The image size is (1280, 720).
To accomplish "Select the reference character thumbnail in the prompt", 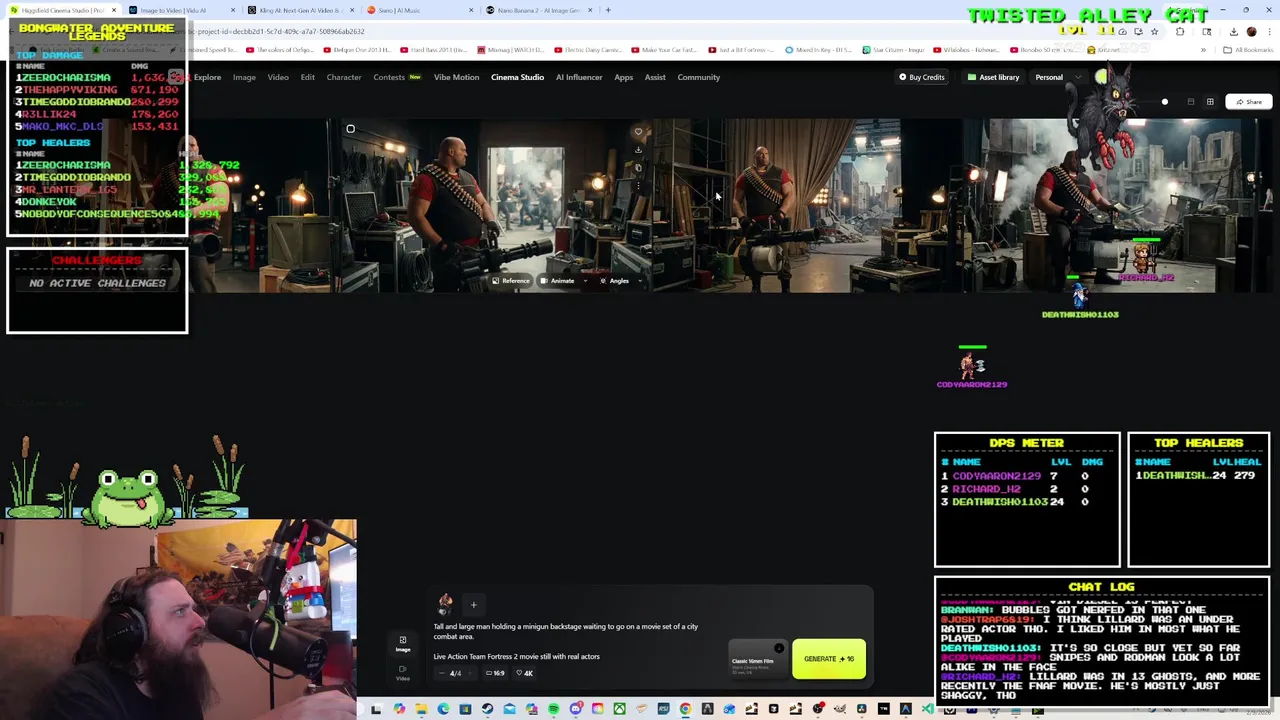I will 445,605.
